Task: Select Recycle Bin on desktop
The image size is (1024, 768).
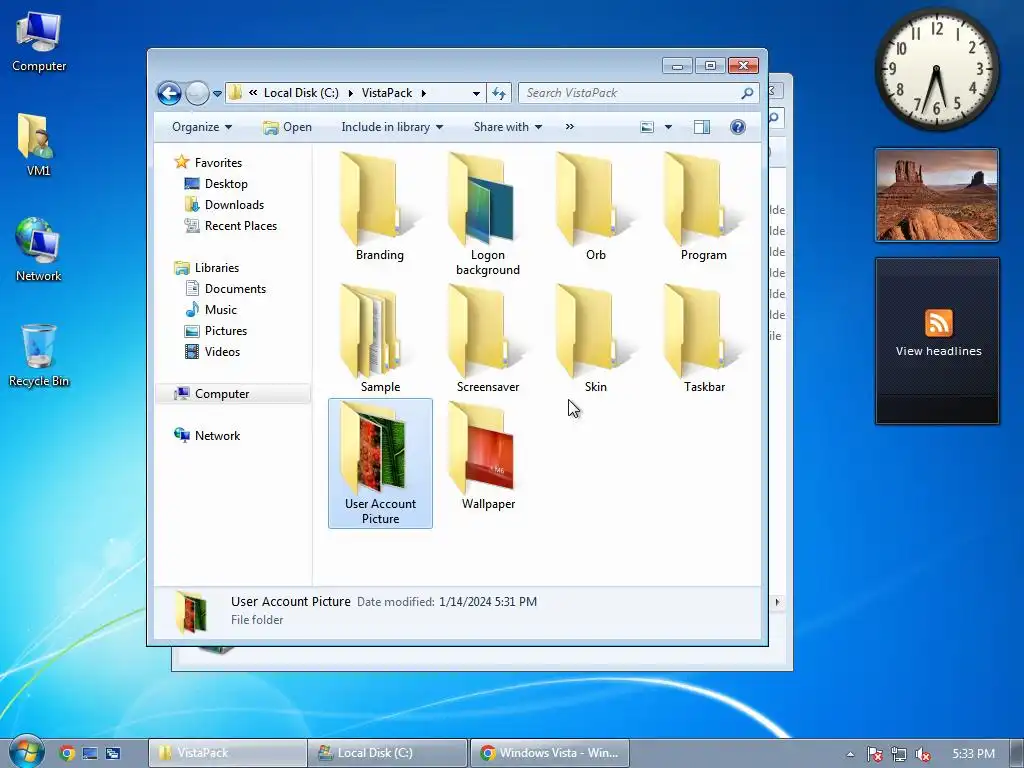Action: [39, 356]
